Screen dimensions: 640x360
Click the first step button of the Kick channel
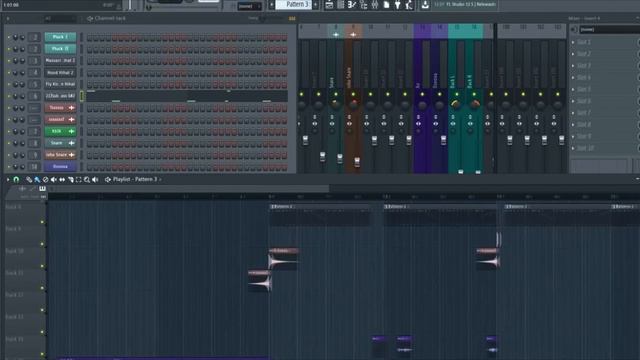tap(89, 131)
